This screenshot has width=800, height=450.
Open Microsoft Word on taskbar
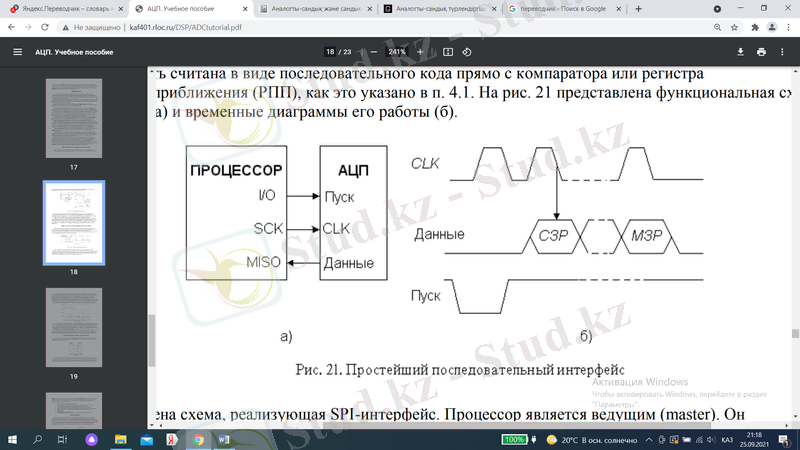[x=224, y=439]
